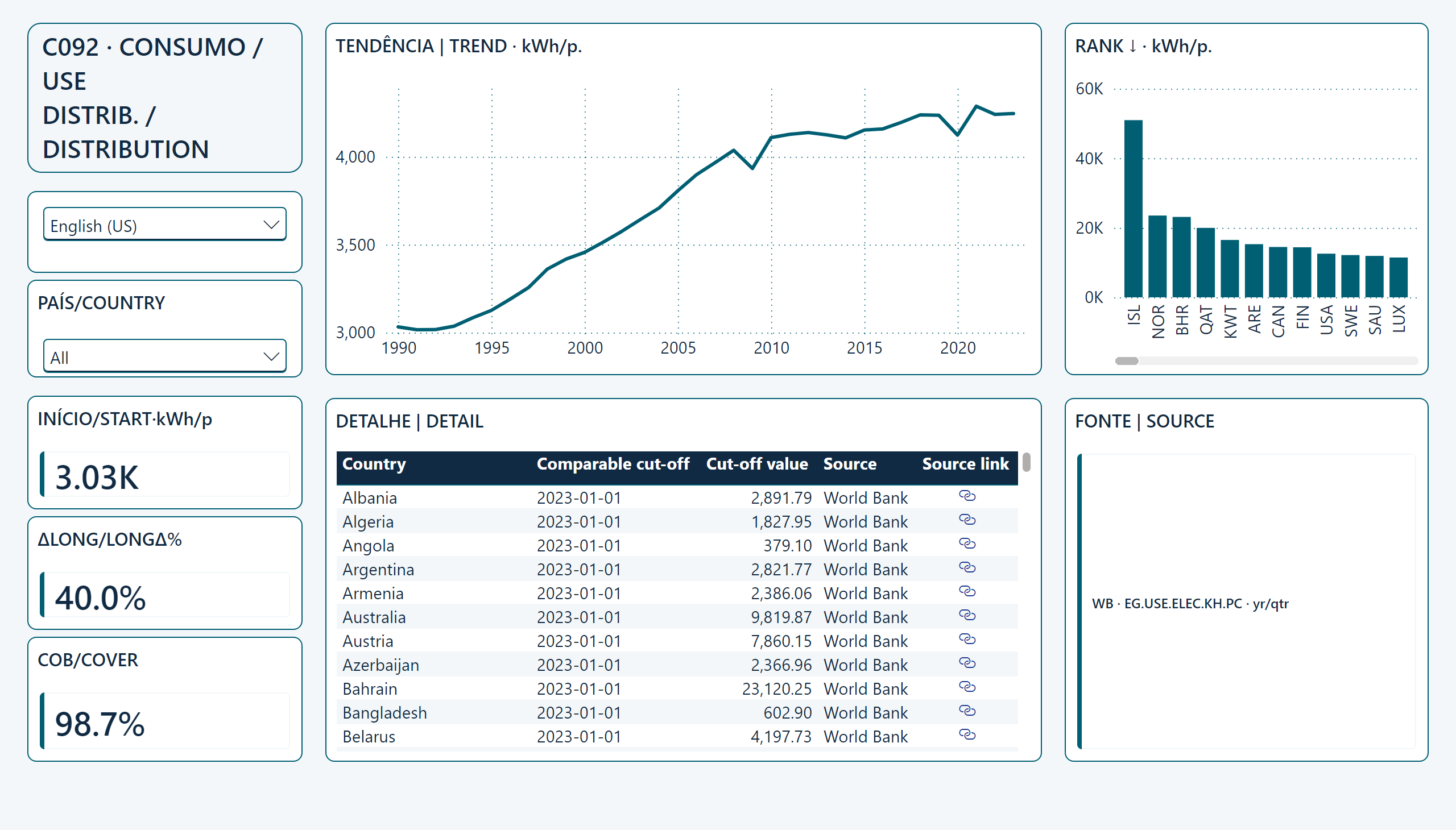Select the BHR bar in rank chart
Viewport: 1456px width, 830px height.
1182,257
